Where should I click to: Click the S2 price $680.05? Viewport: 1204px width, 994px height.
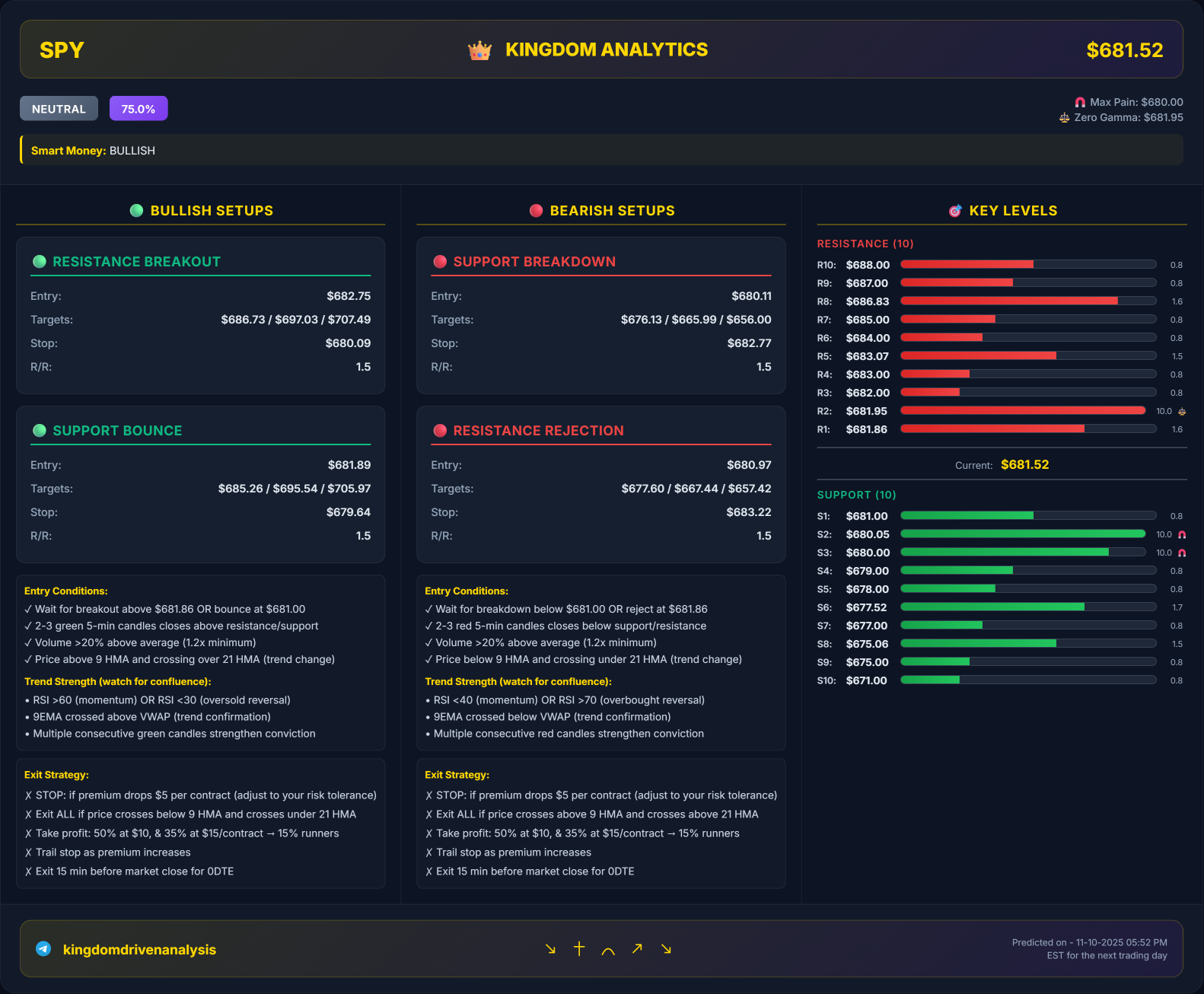click(868, 534)
